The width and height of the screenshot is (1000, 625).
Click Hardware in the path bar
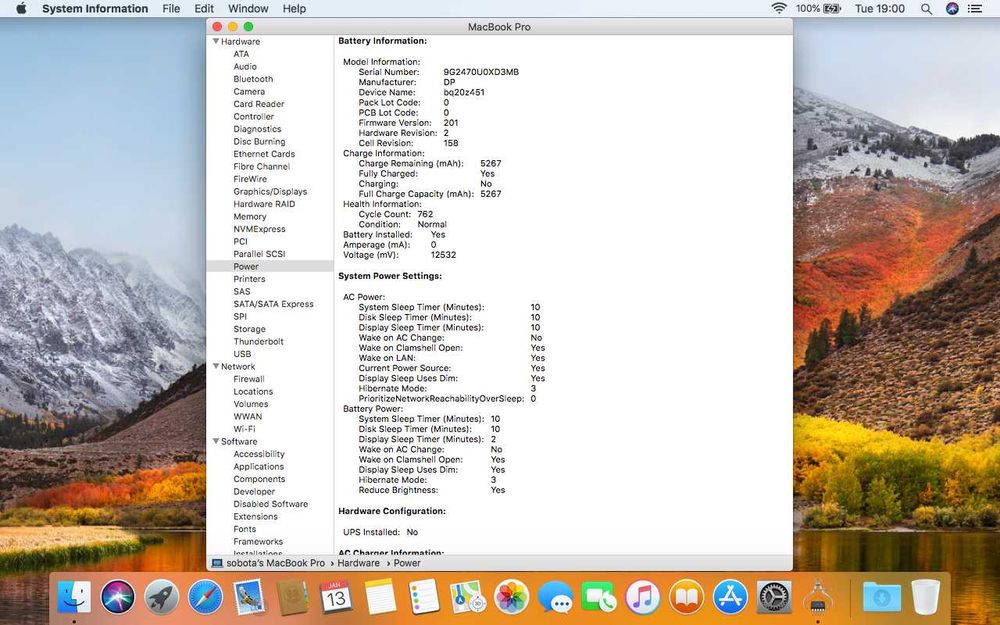pos(358,563)
